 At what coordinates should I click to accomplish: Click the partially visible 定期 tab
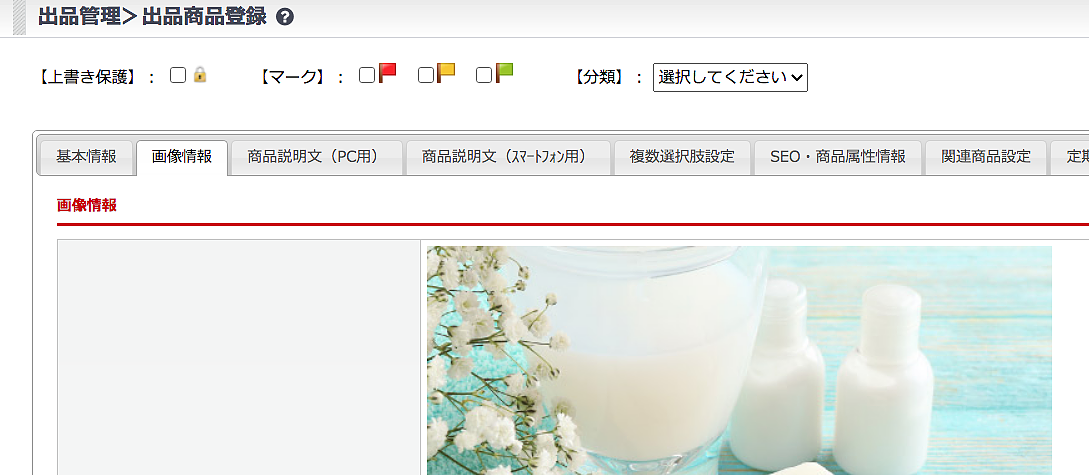[1070, 157]
